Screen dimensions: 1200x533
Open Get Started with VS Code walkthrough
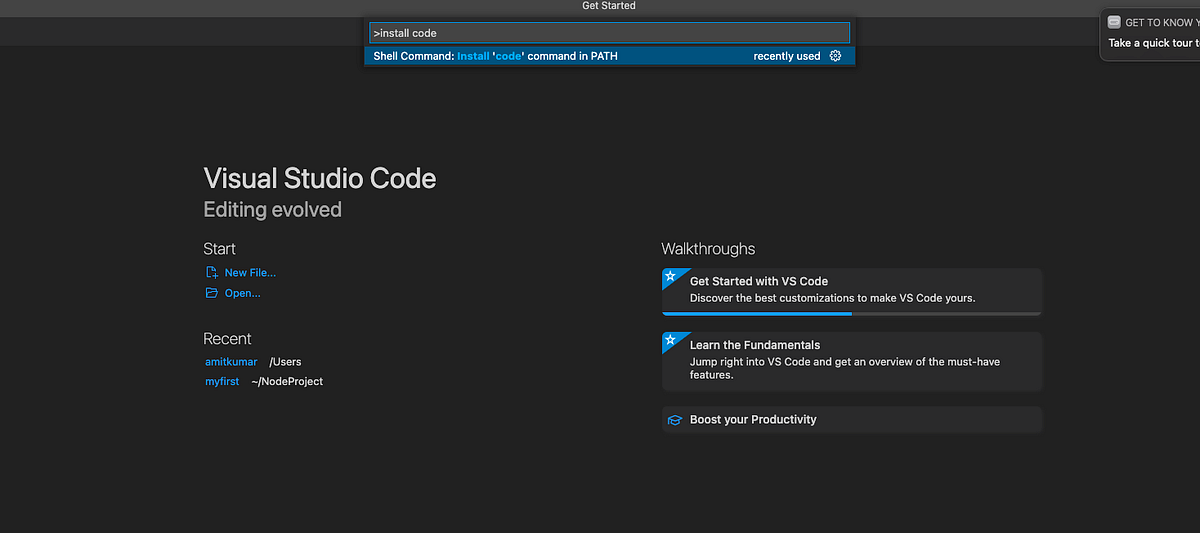click(852, 291)
